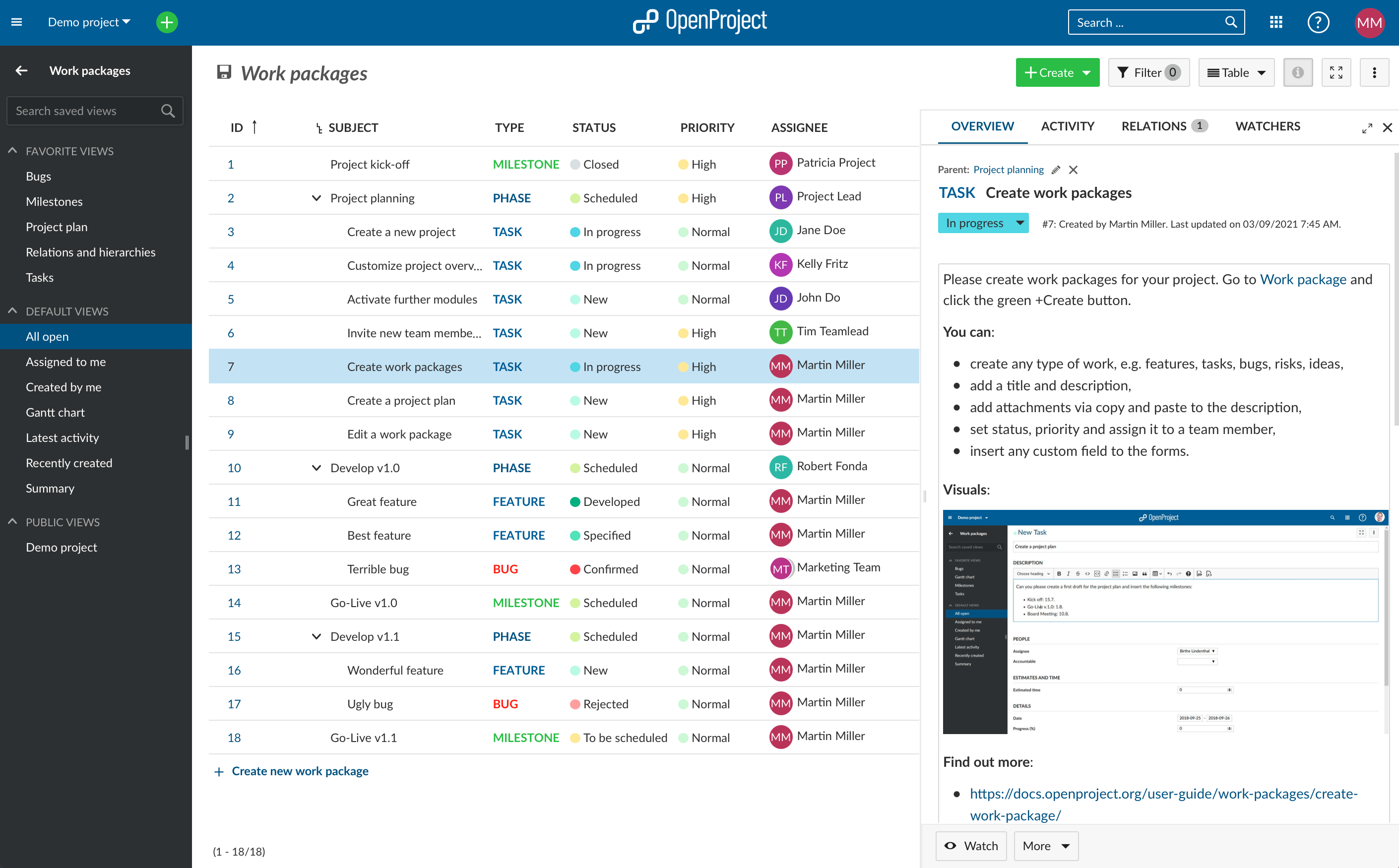1399x868 pixels.
Task: Save the current view with the disk icon
Action: click(x=224, y=72)
